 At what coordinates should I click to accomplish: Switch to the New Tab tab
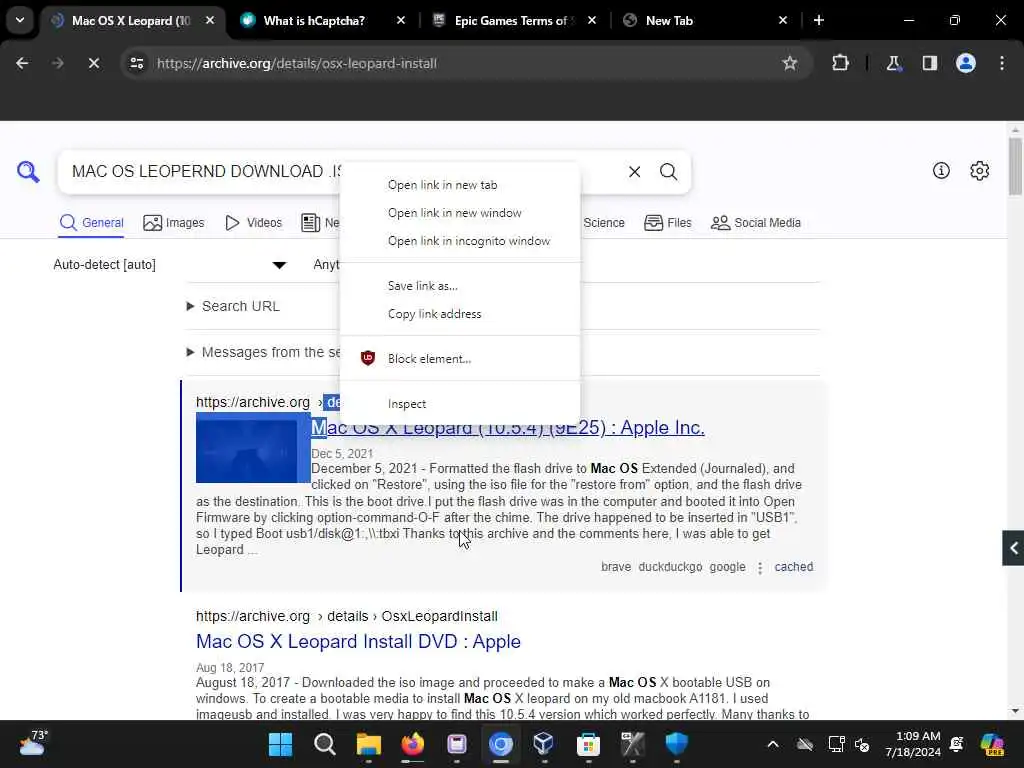coord(669,21)
